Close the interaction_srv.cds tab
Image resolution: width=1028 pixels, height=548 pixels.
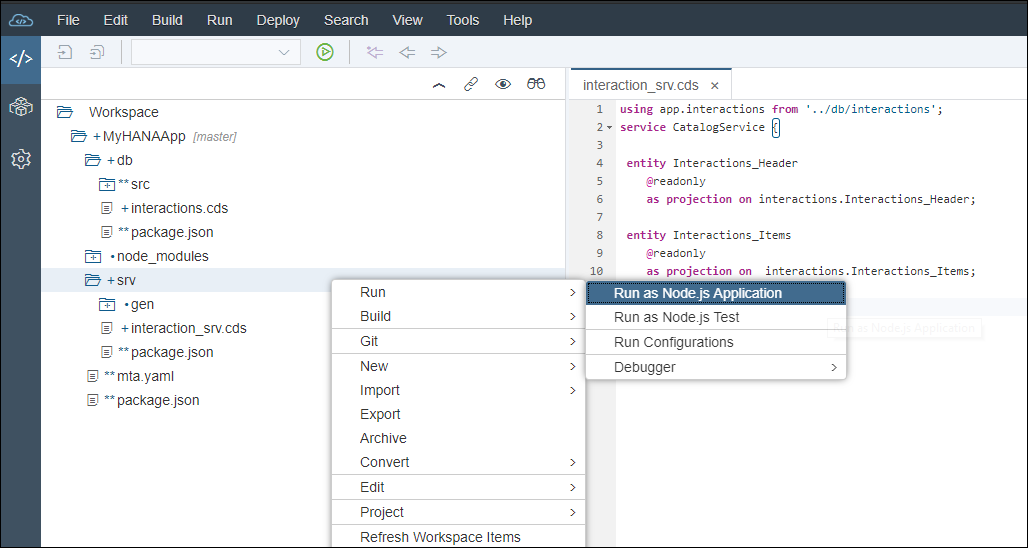coord(715,85)
